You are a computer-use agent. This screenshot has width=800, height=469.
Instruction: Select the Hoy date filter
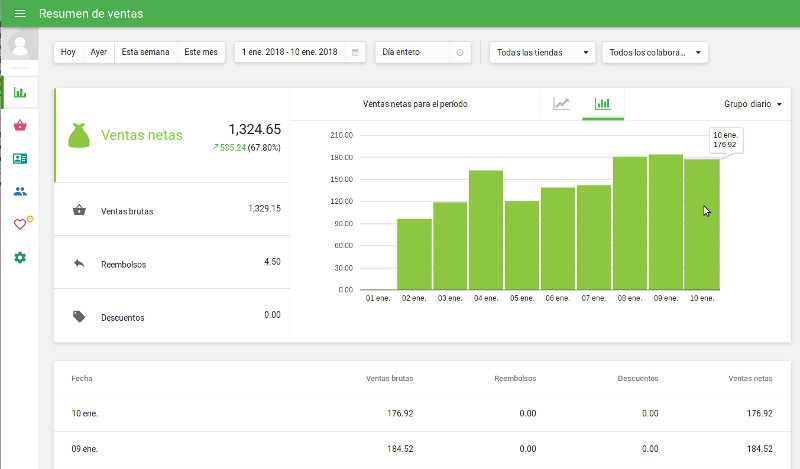[x=68, y=52]
